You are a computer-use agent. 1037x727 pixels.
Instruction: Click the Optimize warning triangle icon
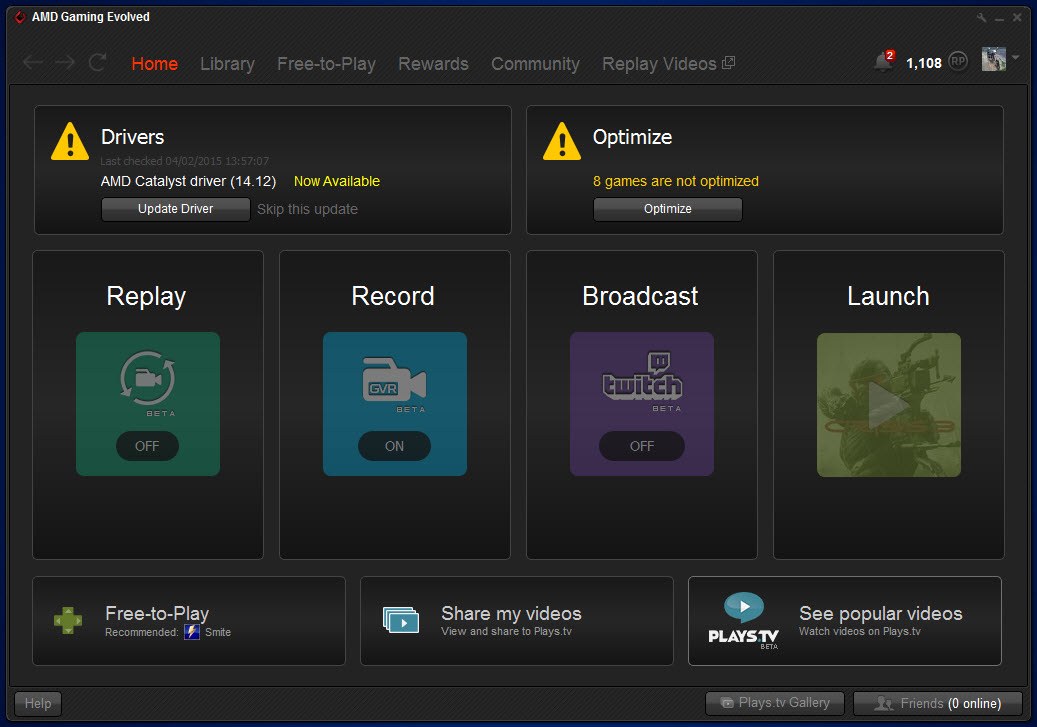click(562, 142)
